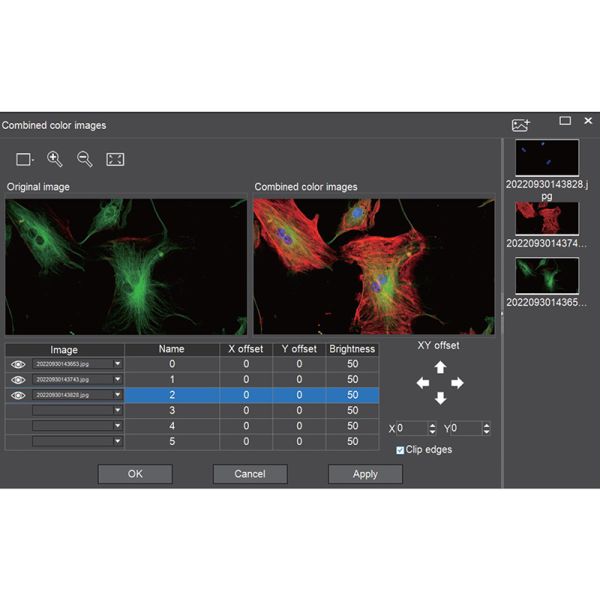Viewport: 600px width, 600px height.
Task: Click the rectangle selection tool icon
Action: pos(25,159)
